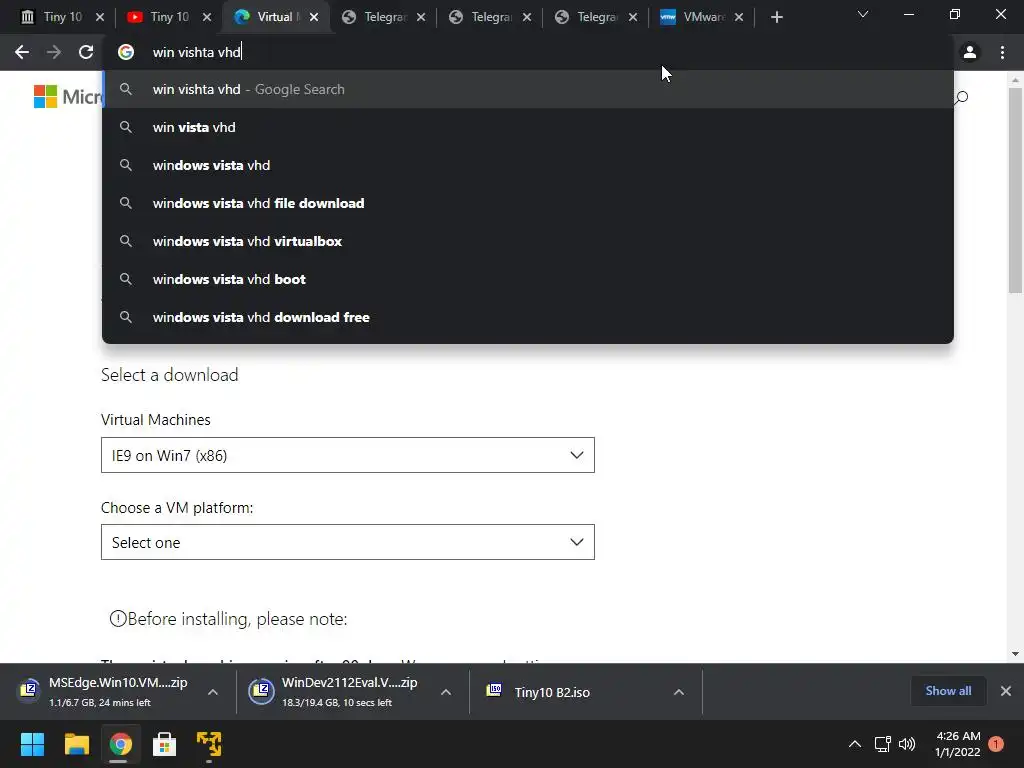Pick 'windows vista vhd virtualbox' suggestion
This screenshot has height=768, width=1024.
click(x=528, y=241)
